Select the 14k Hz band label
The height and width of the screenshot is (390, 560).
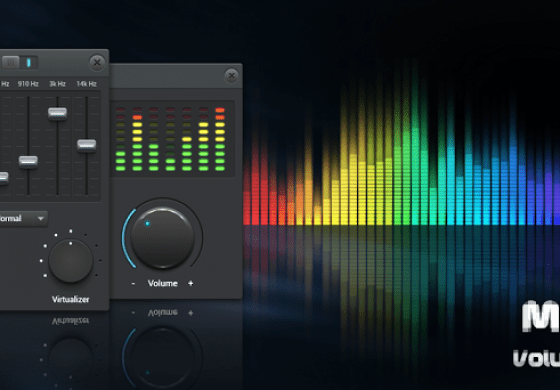(86, 84)
